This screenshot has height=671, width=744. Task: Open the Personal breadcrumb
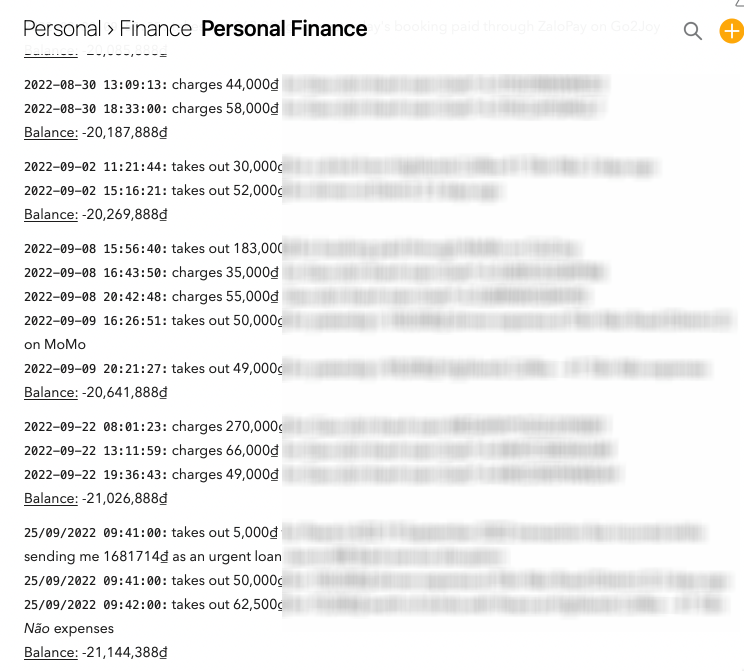pyautogui.click(x=62, y=29)
